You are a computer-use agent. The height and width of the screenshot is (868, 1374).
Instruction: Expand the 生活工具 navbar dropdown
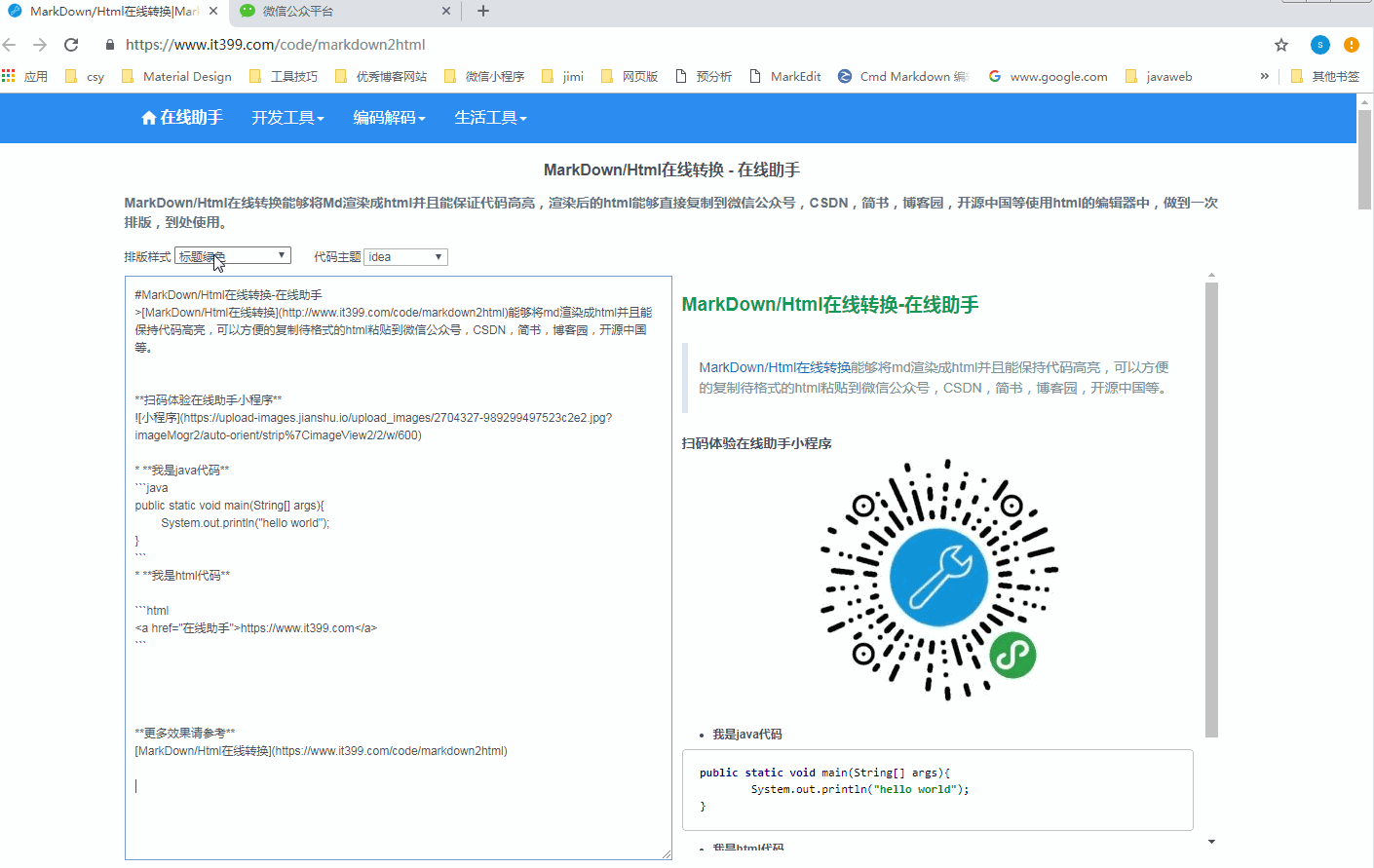(490, 117)
